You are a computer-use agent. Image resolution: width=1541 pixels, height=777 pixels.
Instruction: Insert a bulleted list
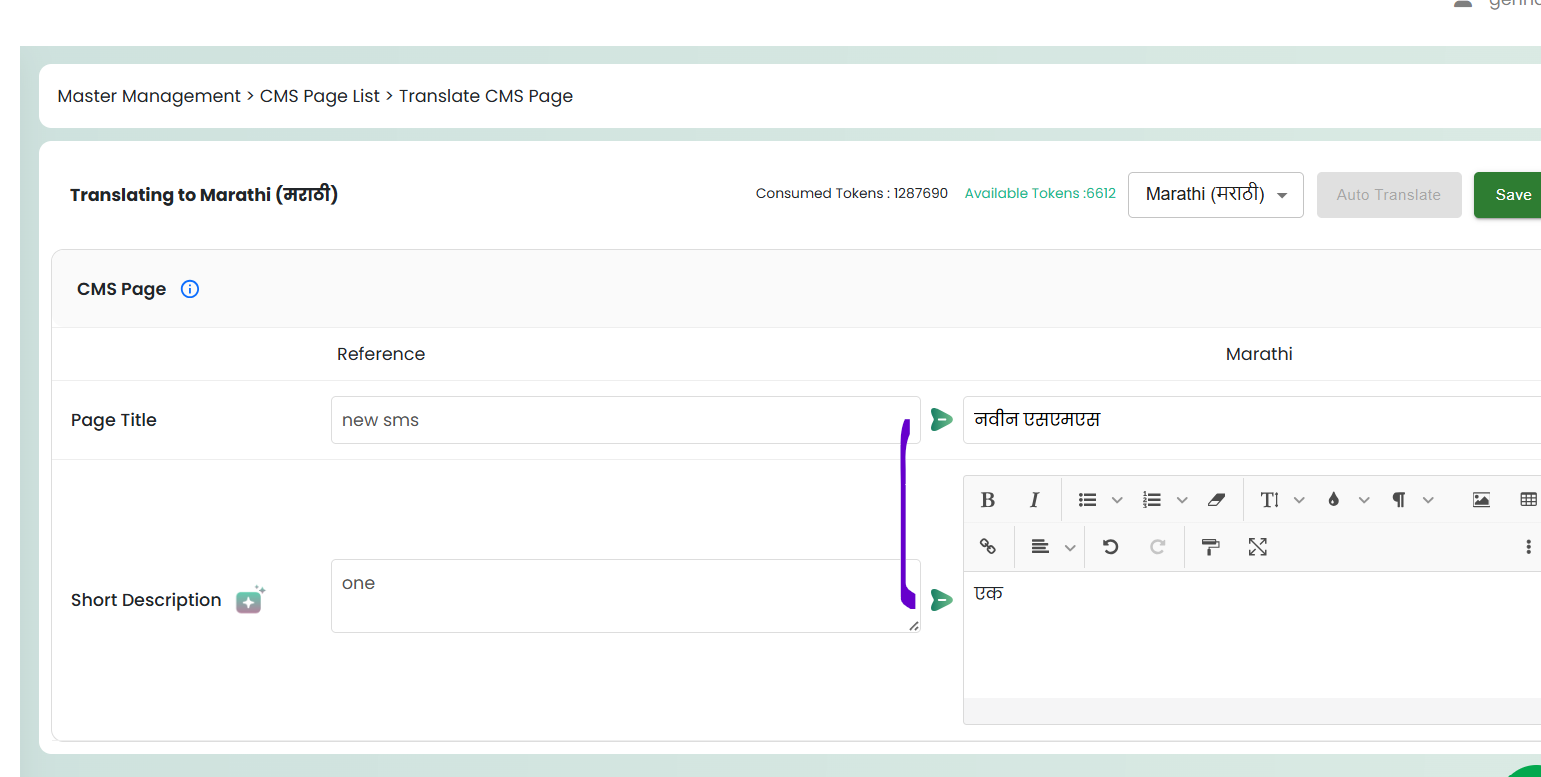1088,500
